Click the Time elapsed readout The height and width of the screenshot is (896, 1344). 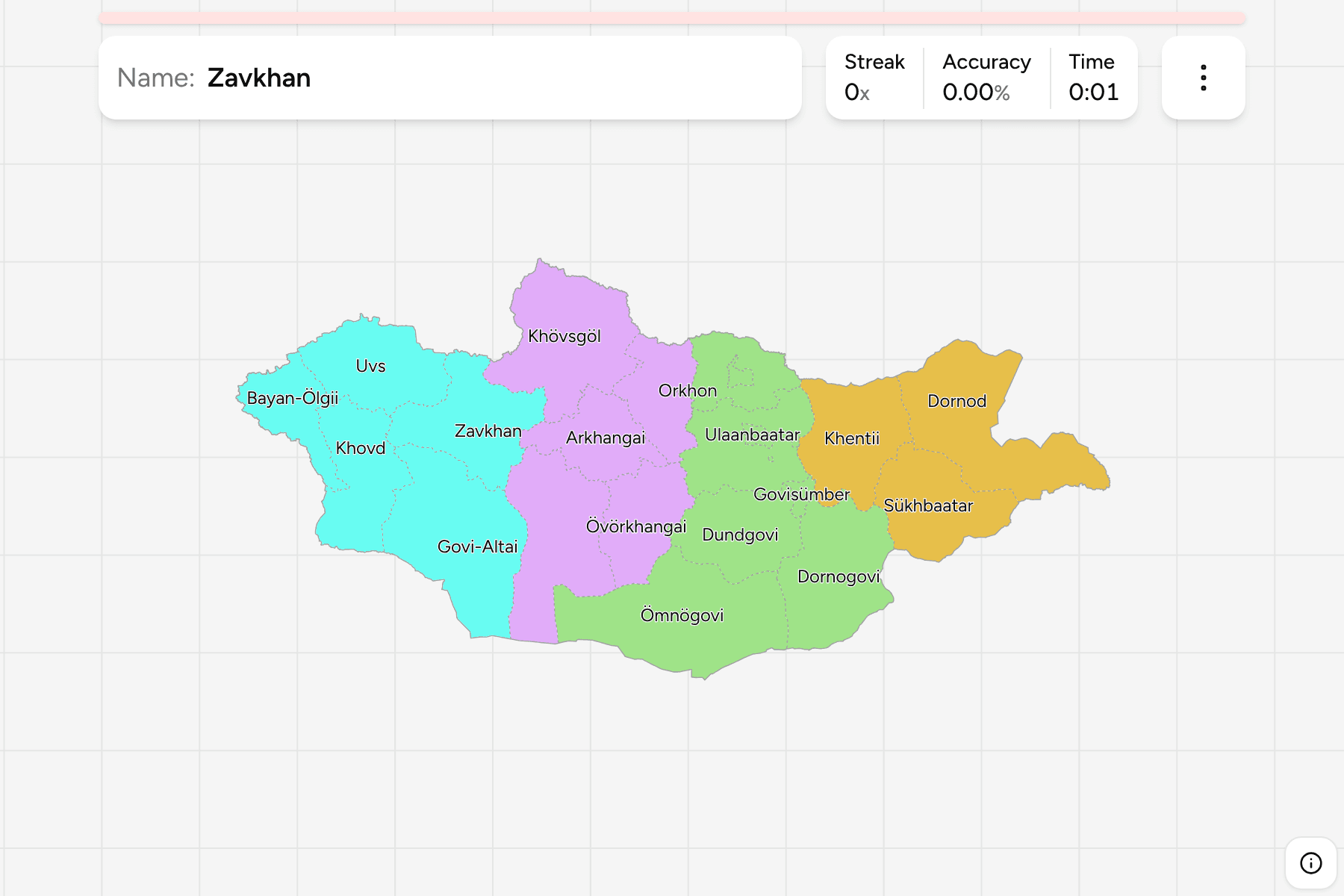[1093, 92]
